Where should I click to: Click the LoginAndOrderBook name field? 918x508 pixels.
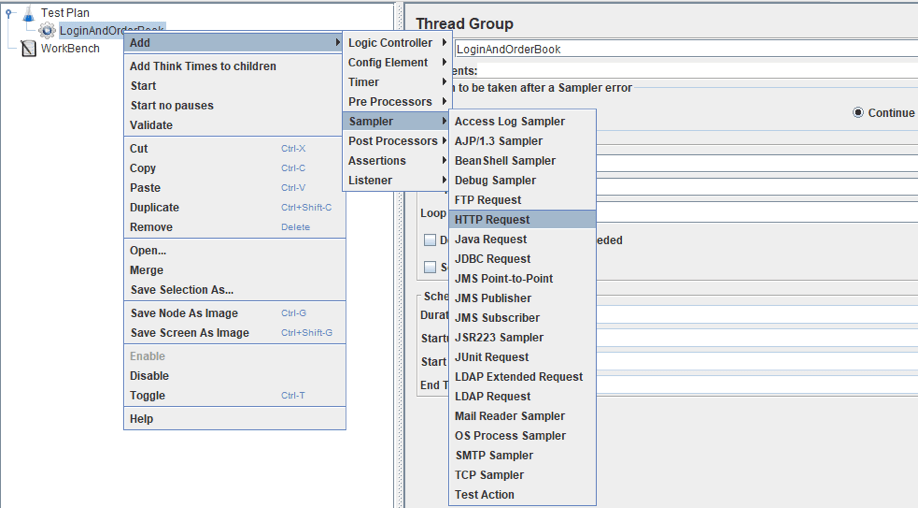pos(686,49)
